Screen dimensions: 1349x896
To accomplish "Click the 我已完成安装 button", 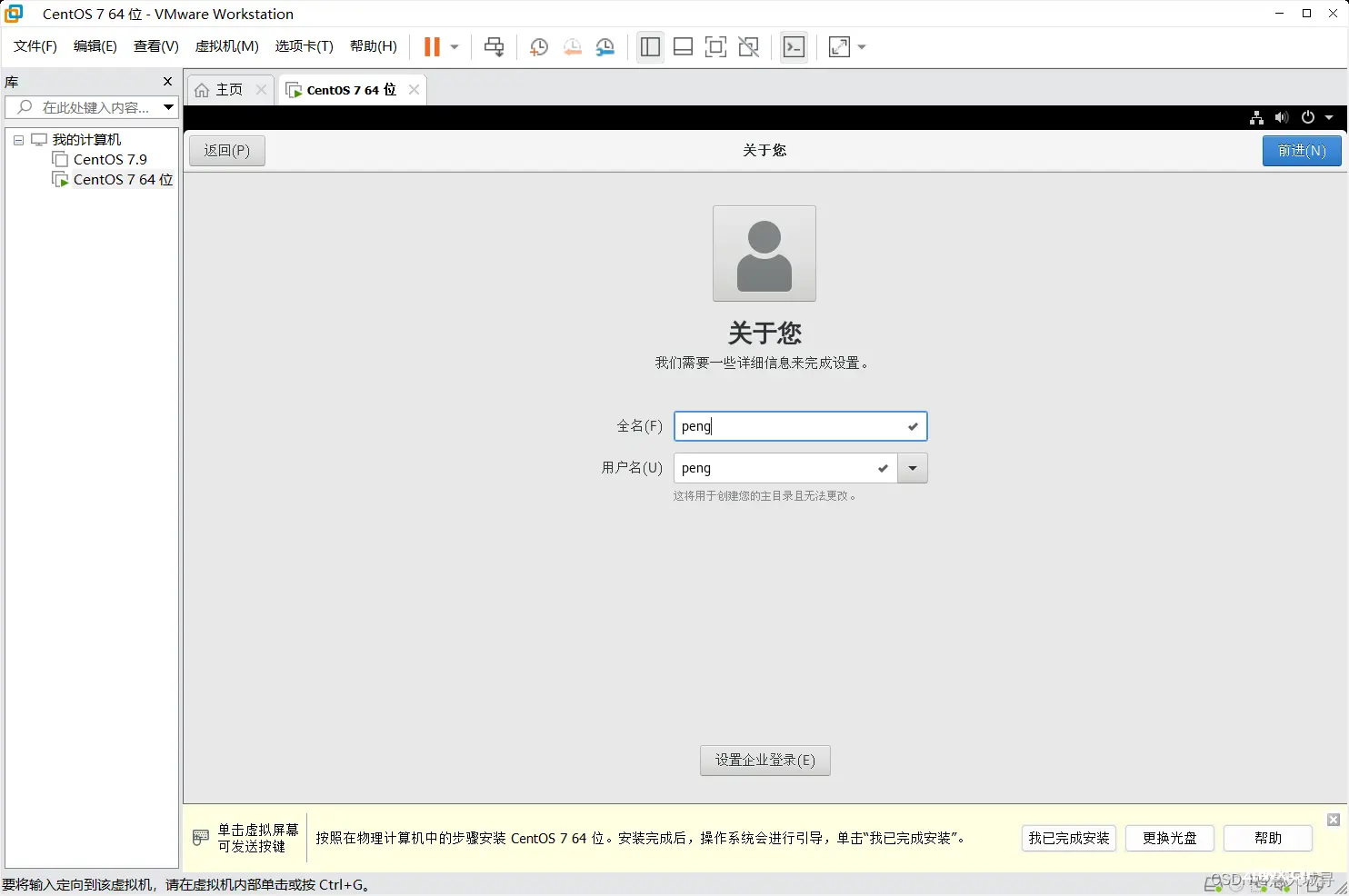I will (x=1069, y=838).
